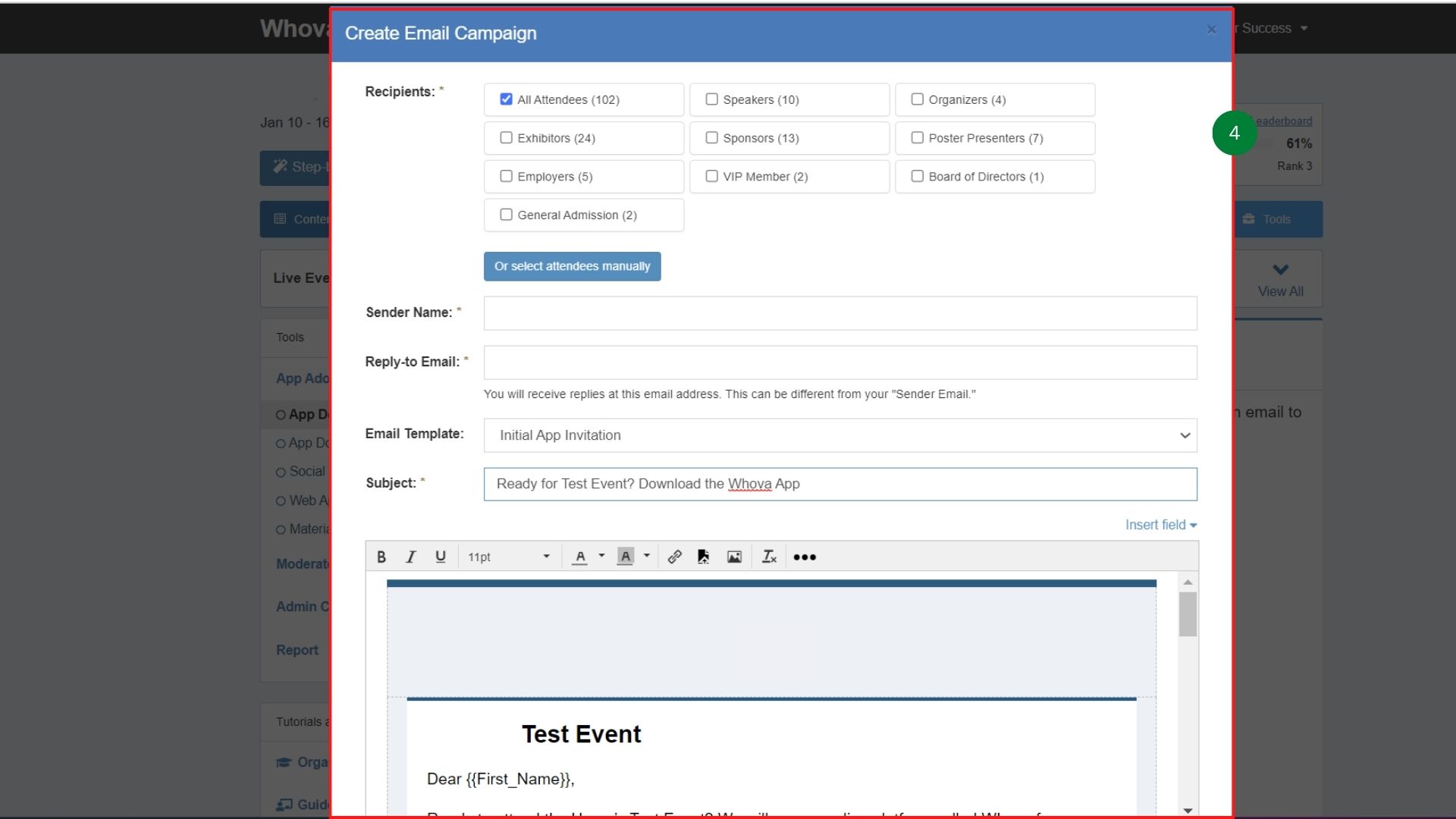Image resolution: width=1456 pixels, height=819 pixels.
Task: Clear text formatting with Tx icon
Action: click(769, 557)
